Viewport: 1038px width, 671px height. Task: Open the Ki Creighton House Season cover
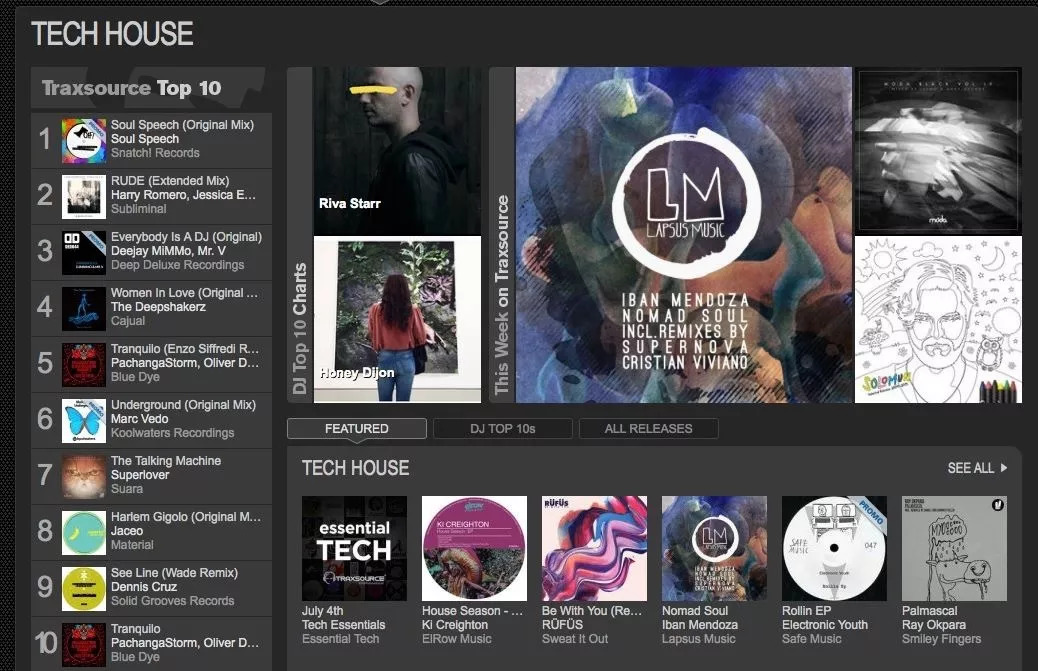coord(475,549)
